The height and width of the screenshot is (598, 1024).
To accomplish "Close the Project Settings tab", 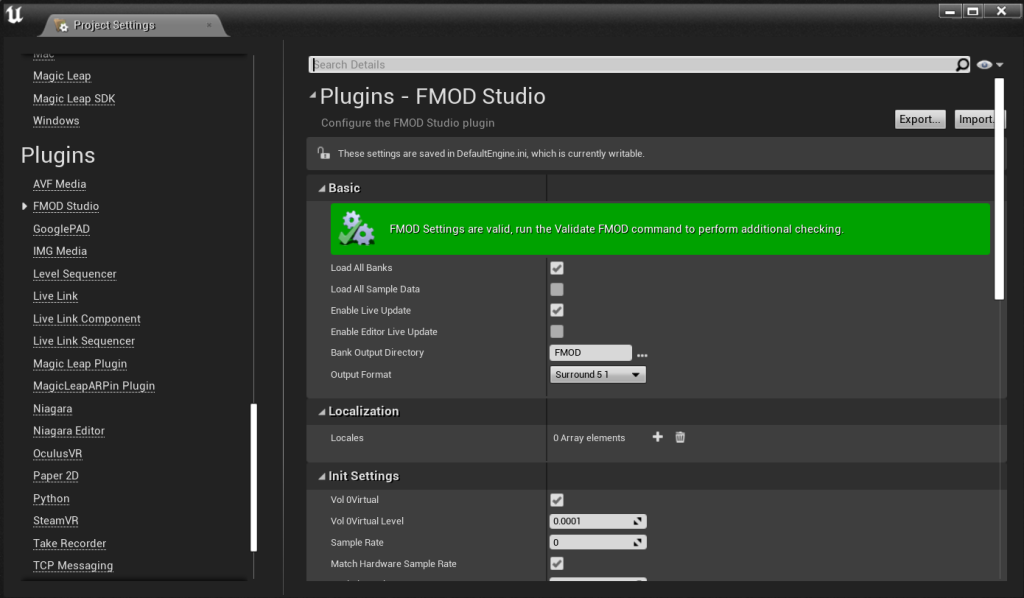I will [209, 25].
